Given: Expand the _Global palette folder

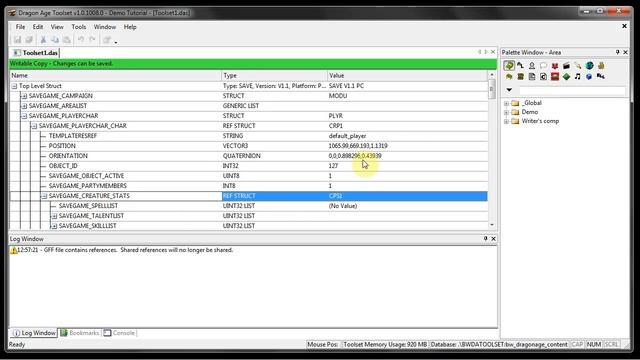Looking at the screenshot, I should click(507, 103).
